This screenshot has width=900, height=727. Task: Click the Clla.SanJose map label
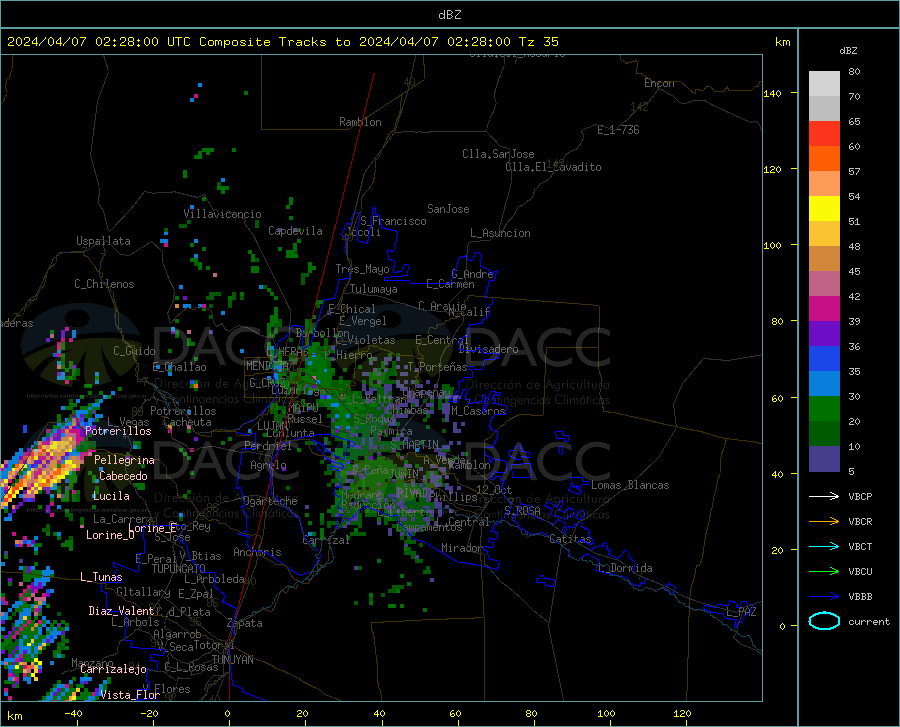[498, 154]
